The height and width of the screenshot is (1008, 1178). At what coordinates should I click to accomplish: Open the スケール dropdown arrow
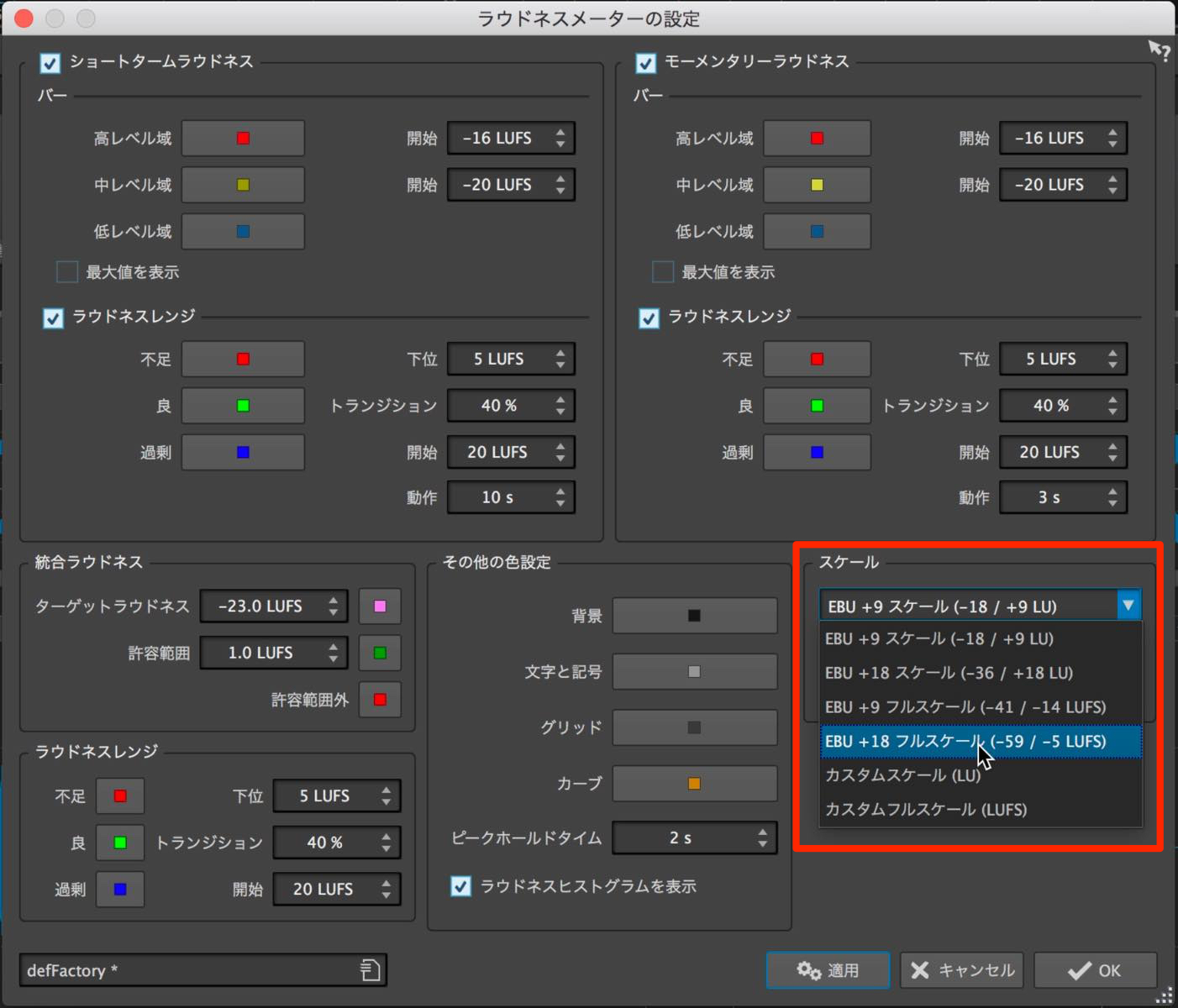(1128, 605)
